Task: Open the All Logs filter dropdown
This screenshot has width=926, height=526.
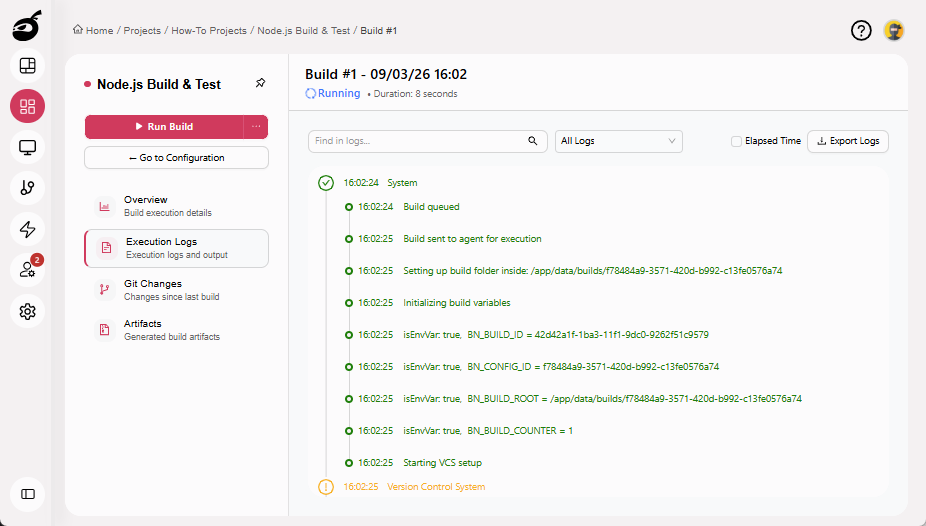Action: (x=618, y=141)
